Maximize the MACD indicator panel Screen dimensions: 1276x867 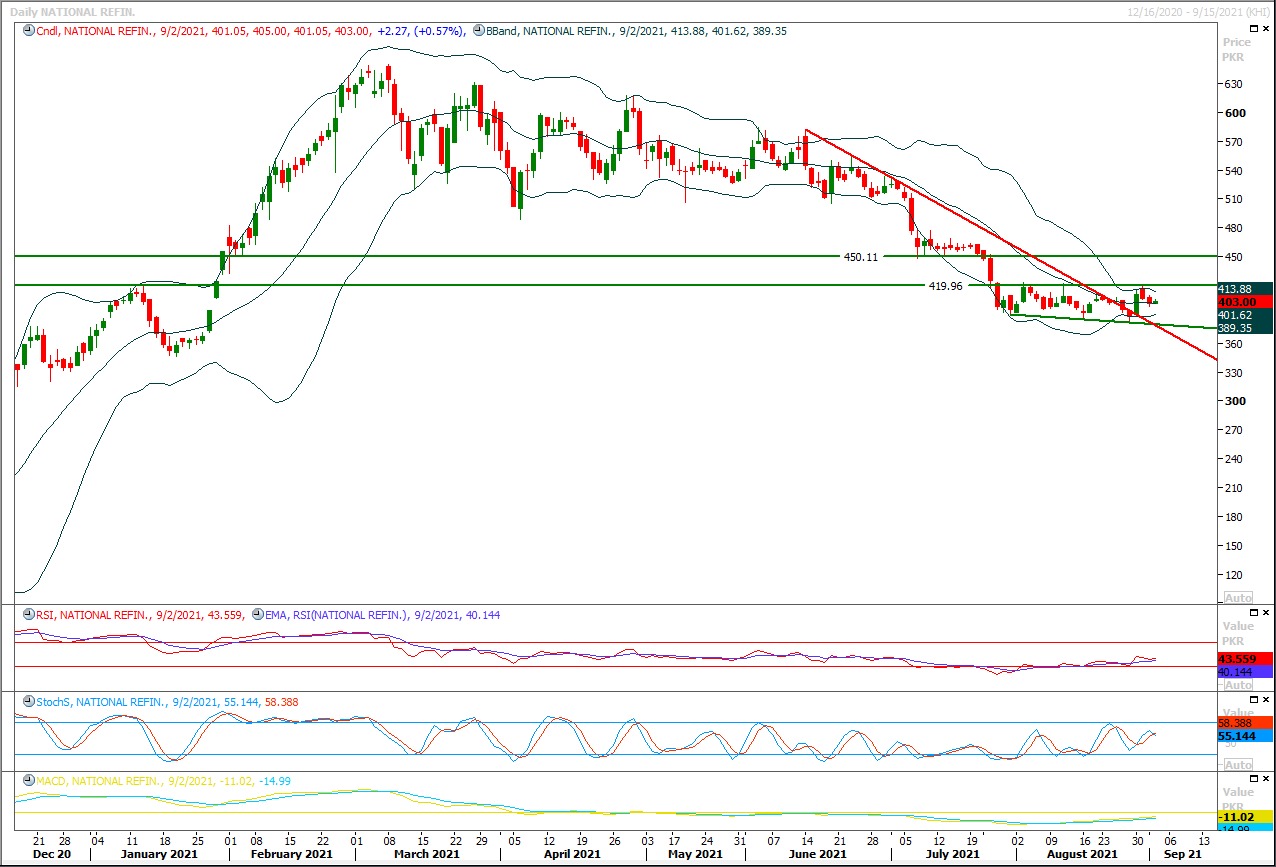1254,778
